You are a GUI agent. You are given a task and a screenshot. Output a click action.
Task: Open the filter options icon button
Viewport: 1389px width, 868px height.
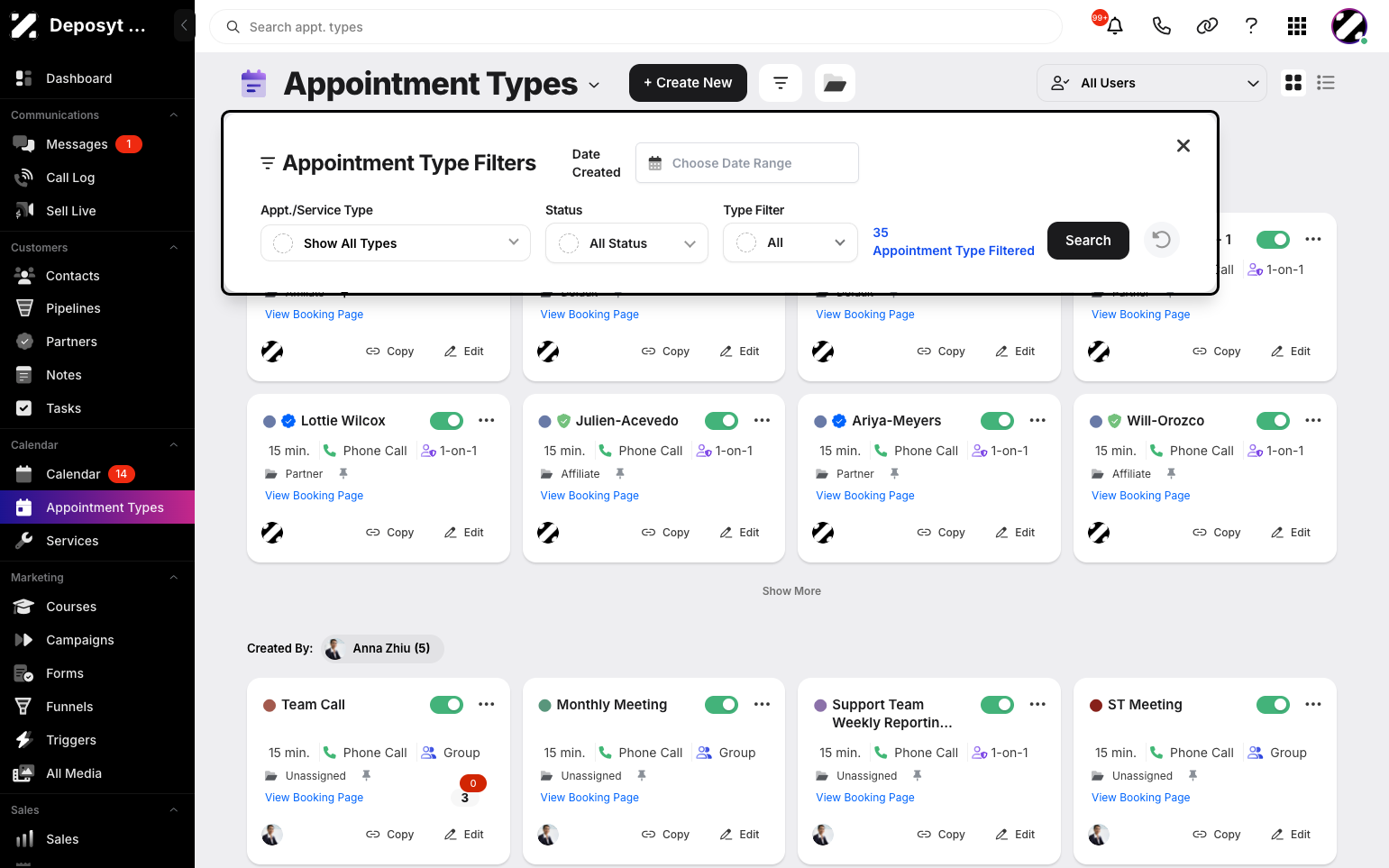[781, 83]
